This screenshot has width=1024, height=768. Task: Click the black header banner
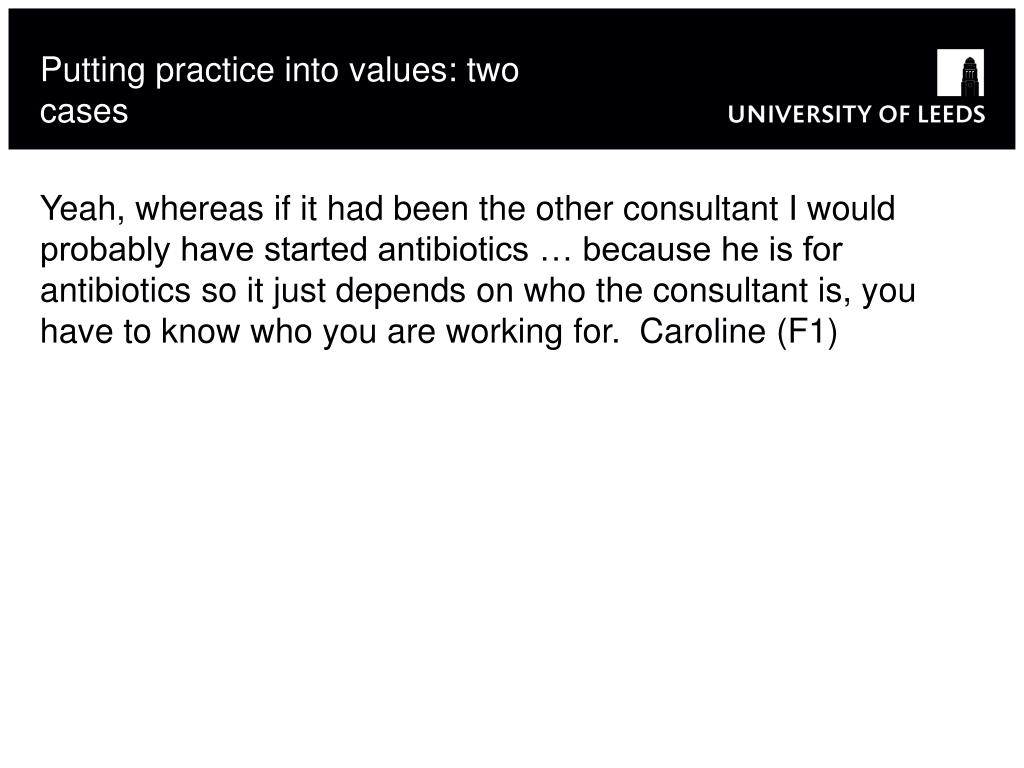pos(512,79)
